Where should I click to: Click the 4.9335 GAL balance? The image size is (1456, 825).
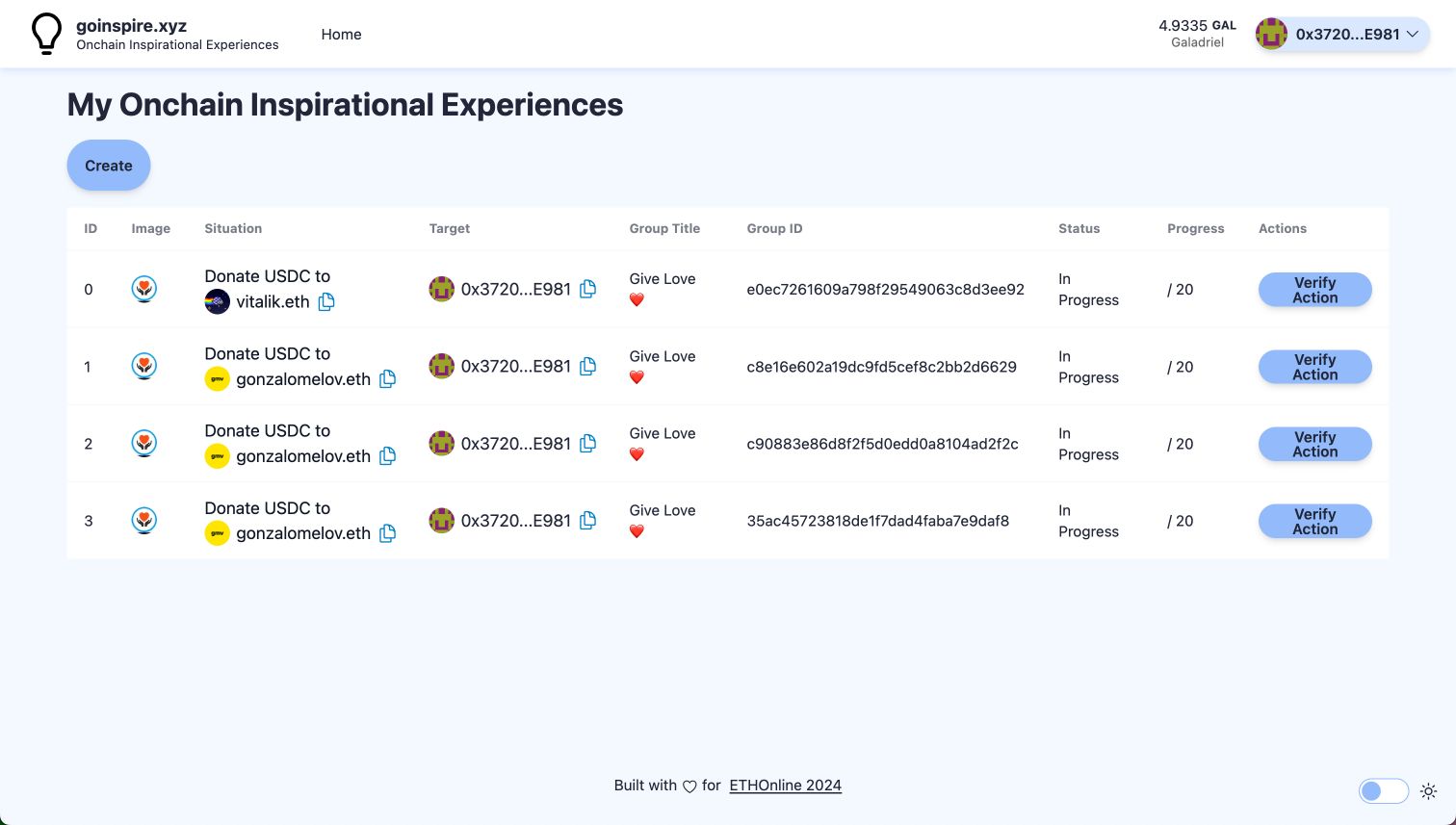coord(1197,25)
